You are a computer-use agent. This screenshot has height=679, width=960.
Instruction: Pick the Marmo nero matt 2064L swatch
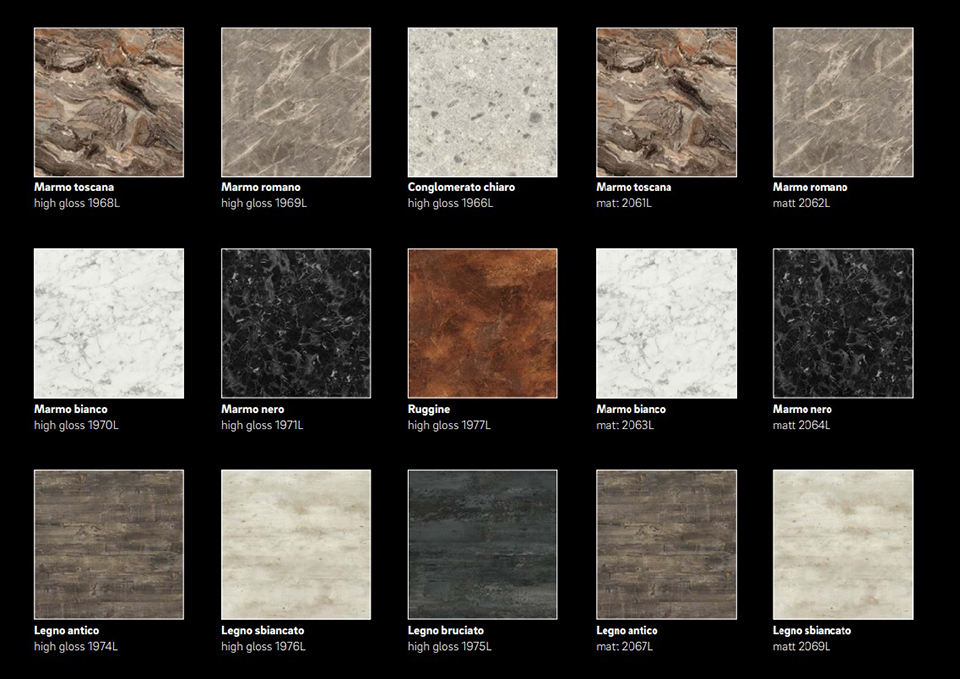[843, 323]
